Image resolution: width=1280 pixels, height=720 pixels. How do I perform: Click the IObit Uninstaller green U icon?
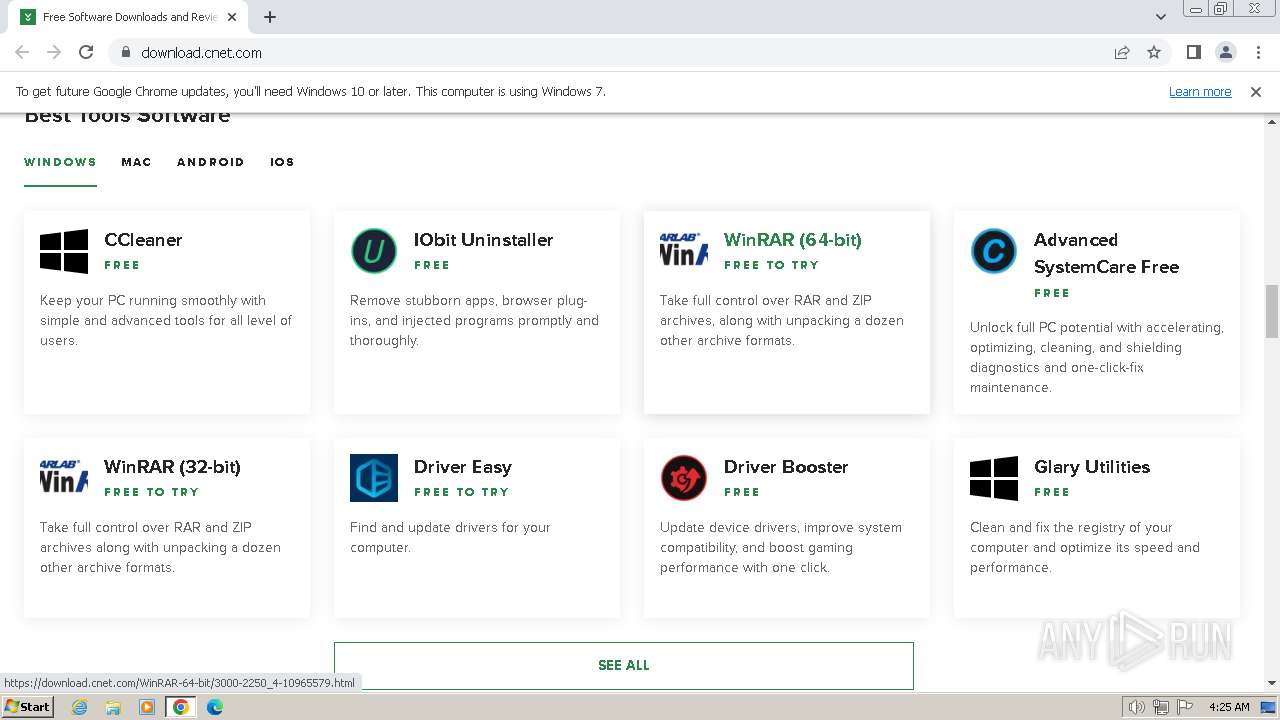(x=374, y=251)
